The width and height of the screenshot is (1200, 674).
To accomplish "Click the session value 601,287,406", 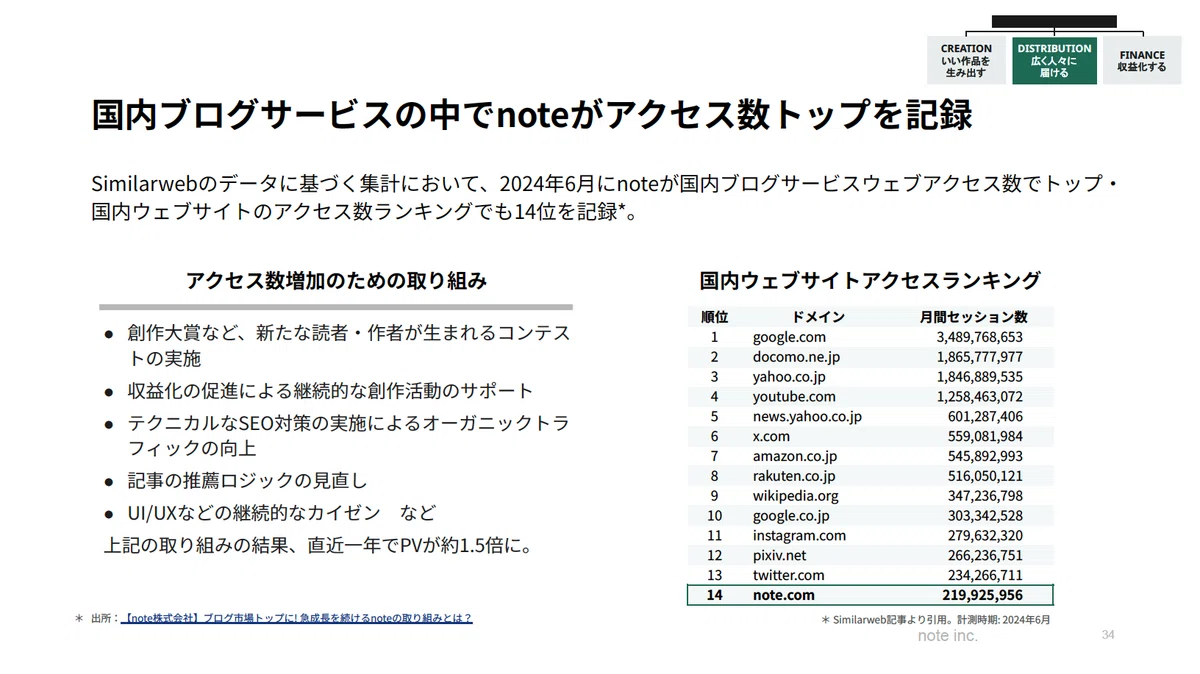I will pos(985,416).
